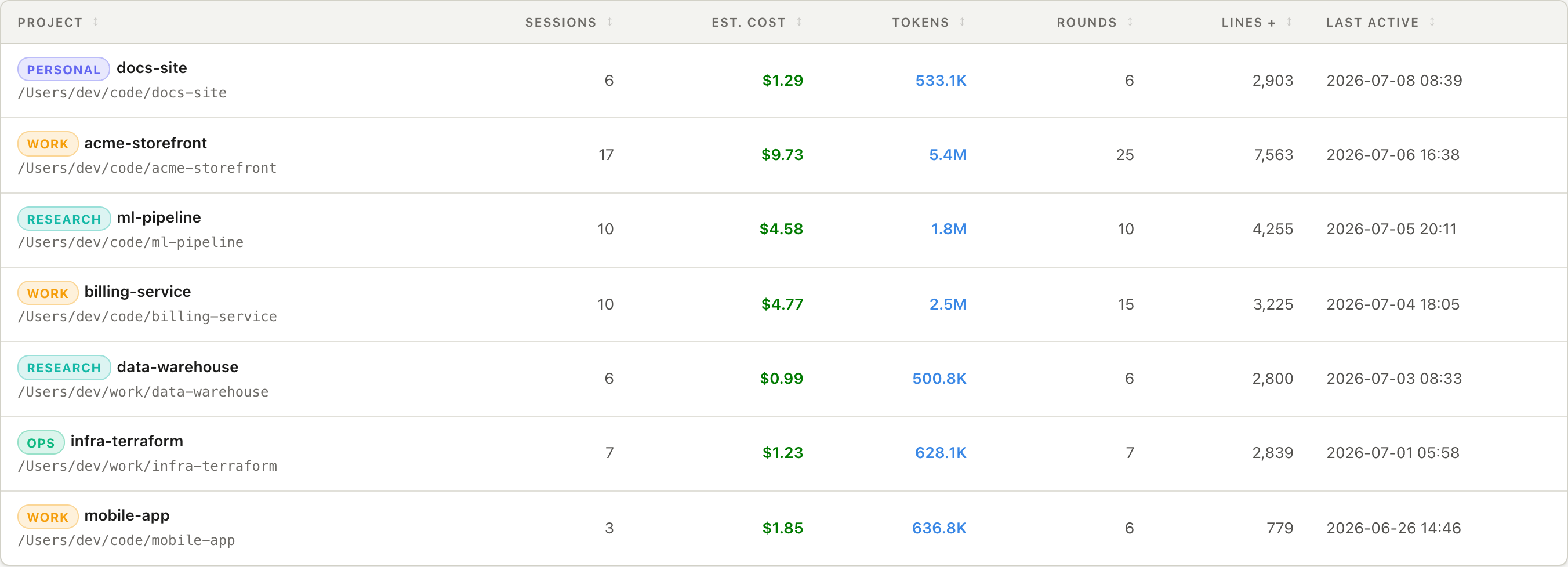Image resolution: width=1568 pixels, height=567 pixels.
Task: Open the docs-site project name
Action: [151, 68]
